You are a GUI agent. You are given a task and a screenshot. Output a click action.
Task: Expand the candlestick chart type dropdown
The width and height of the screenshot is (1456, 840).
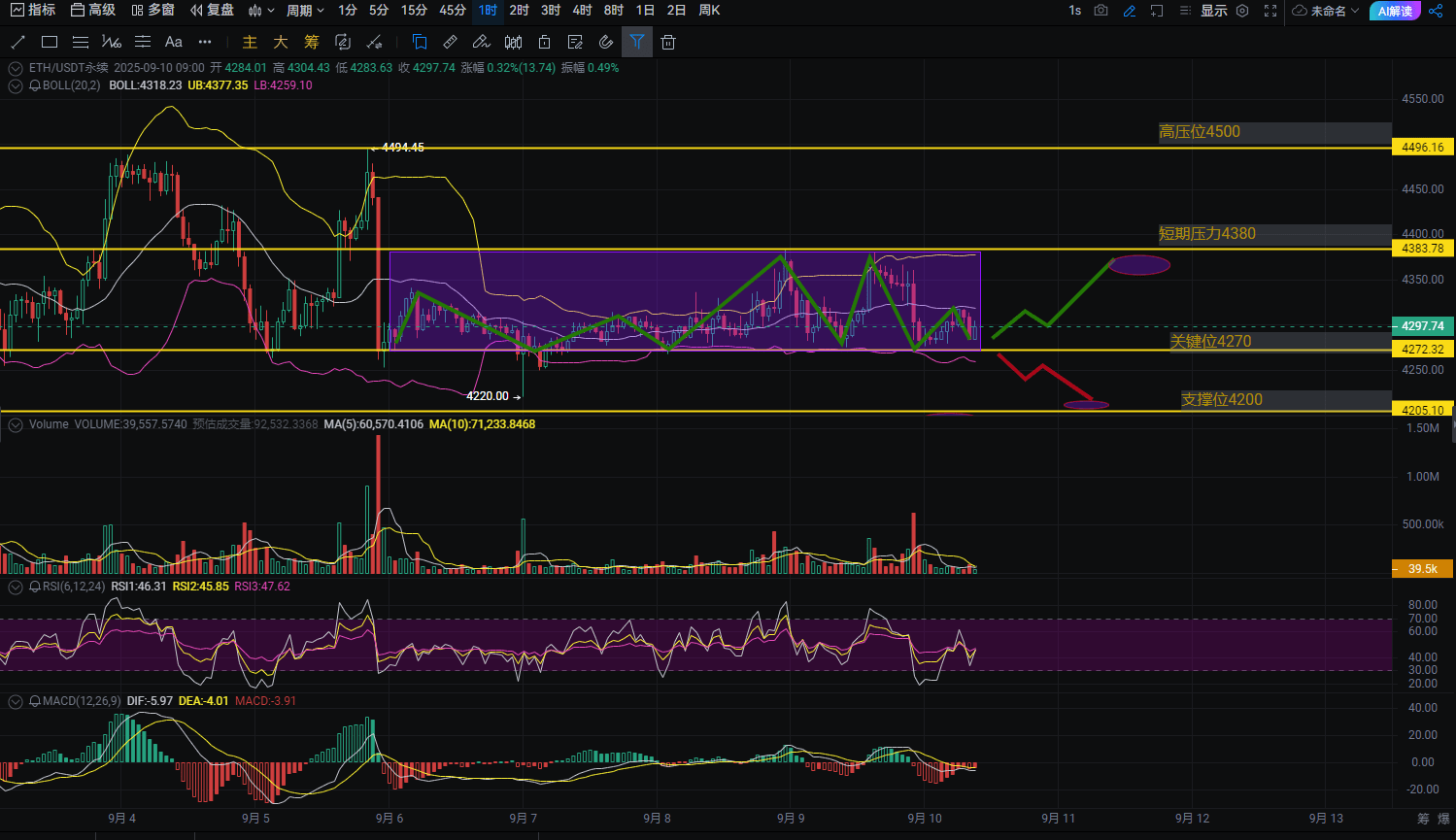coord(260,11)
